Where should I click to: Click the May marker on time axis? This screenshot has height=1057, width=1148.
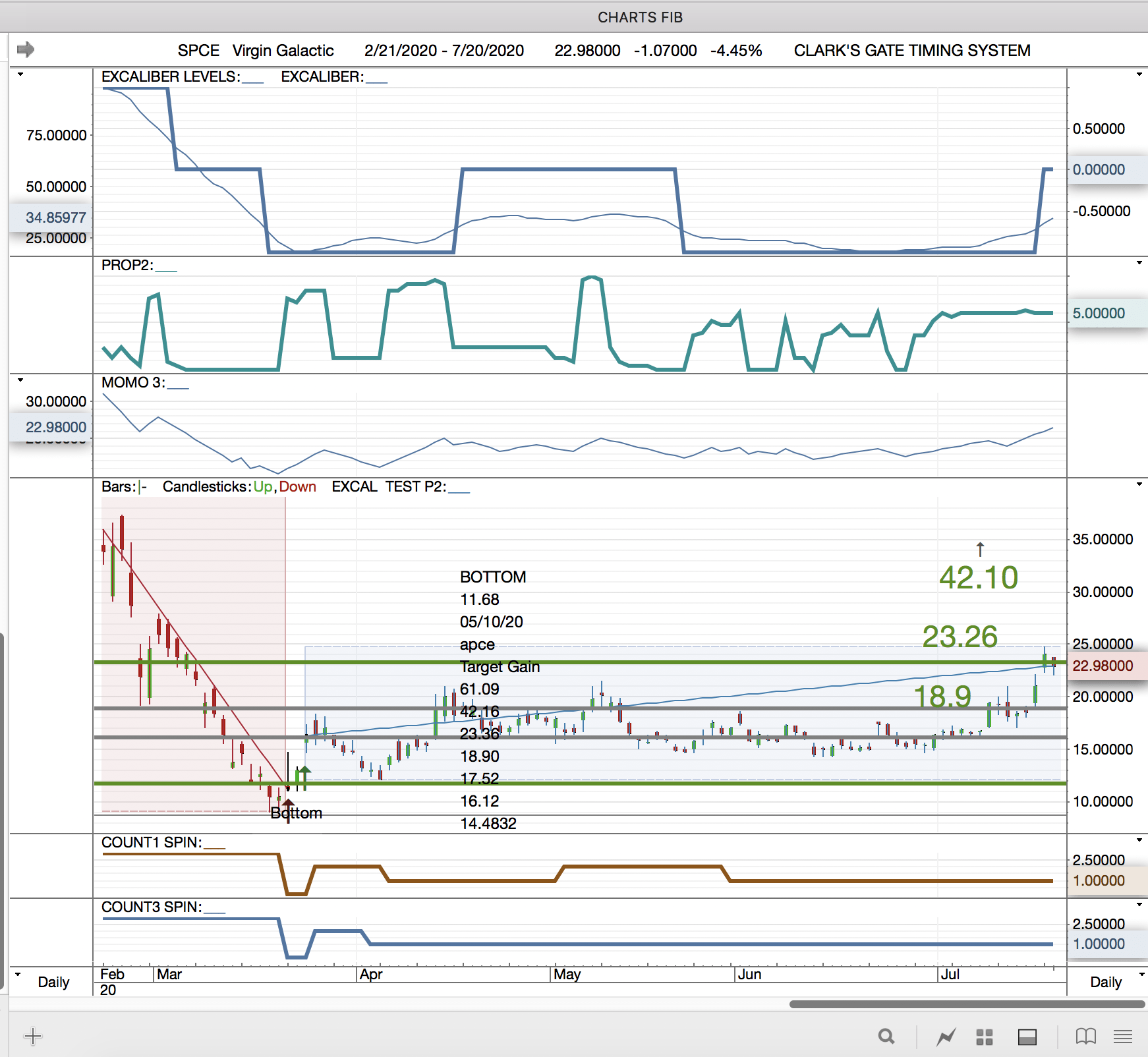tap(567, 975)
